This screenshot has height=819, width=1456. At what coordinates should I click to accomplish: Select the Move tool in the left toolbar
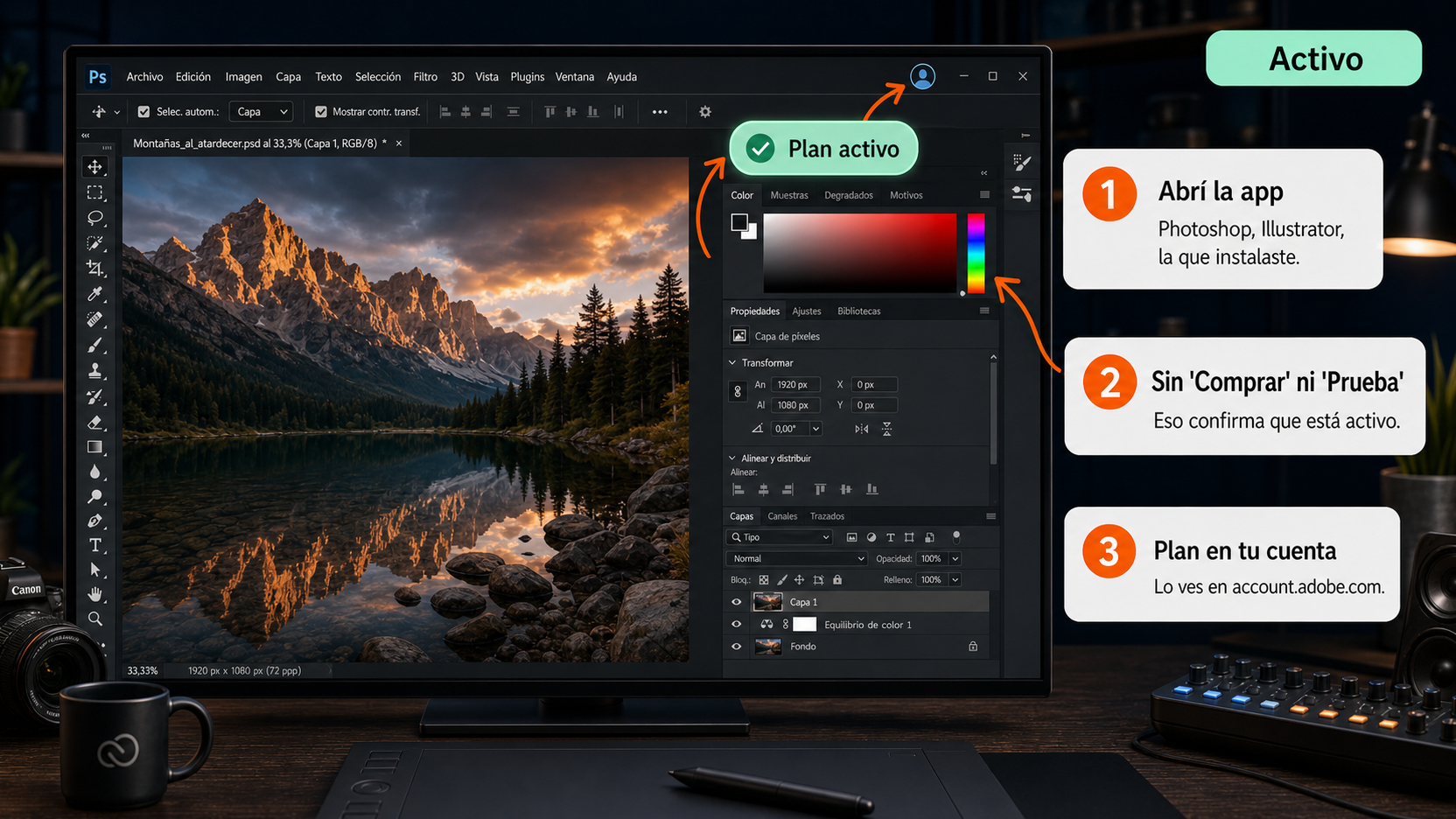[95, 166]
